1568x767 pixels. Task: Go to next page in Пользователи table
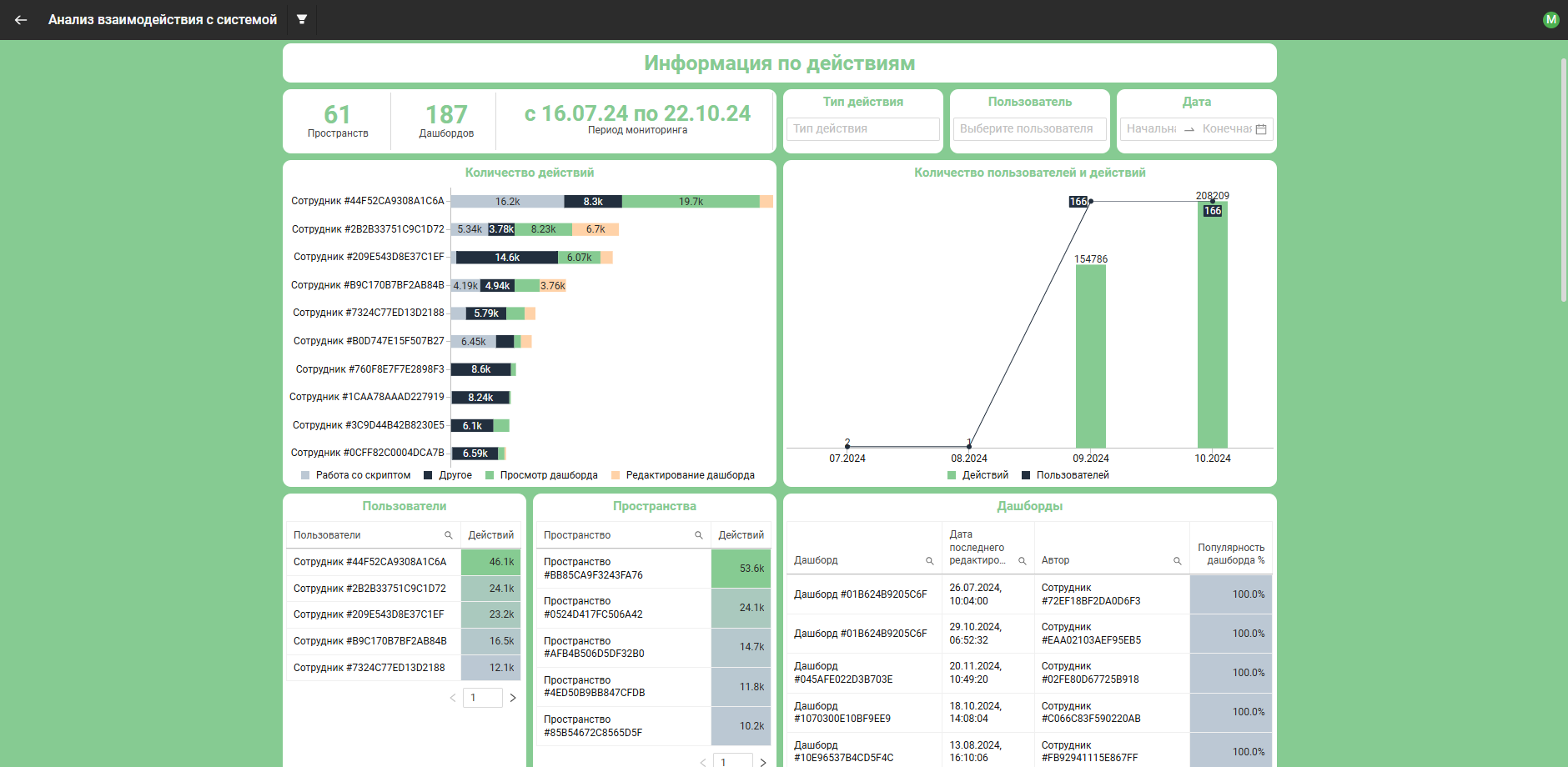pyautogui.click(x=513, y=698)
